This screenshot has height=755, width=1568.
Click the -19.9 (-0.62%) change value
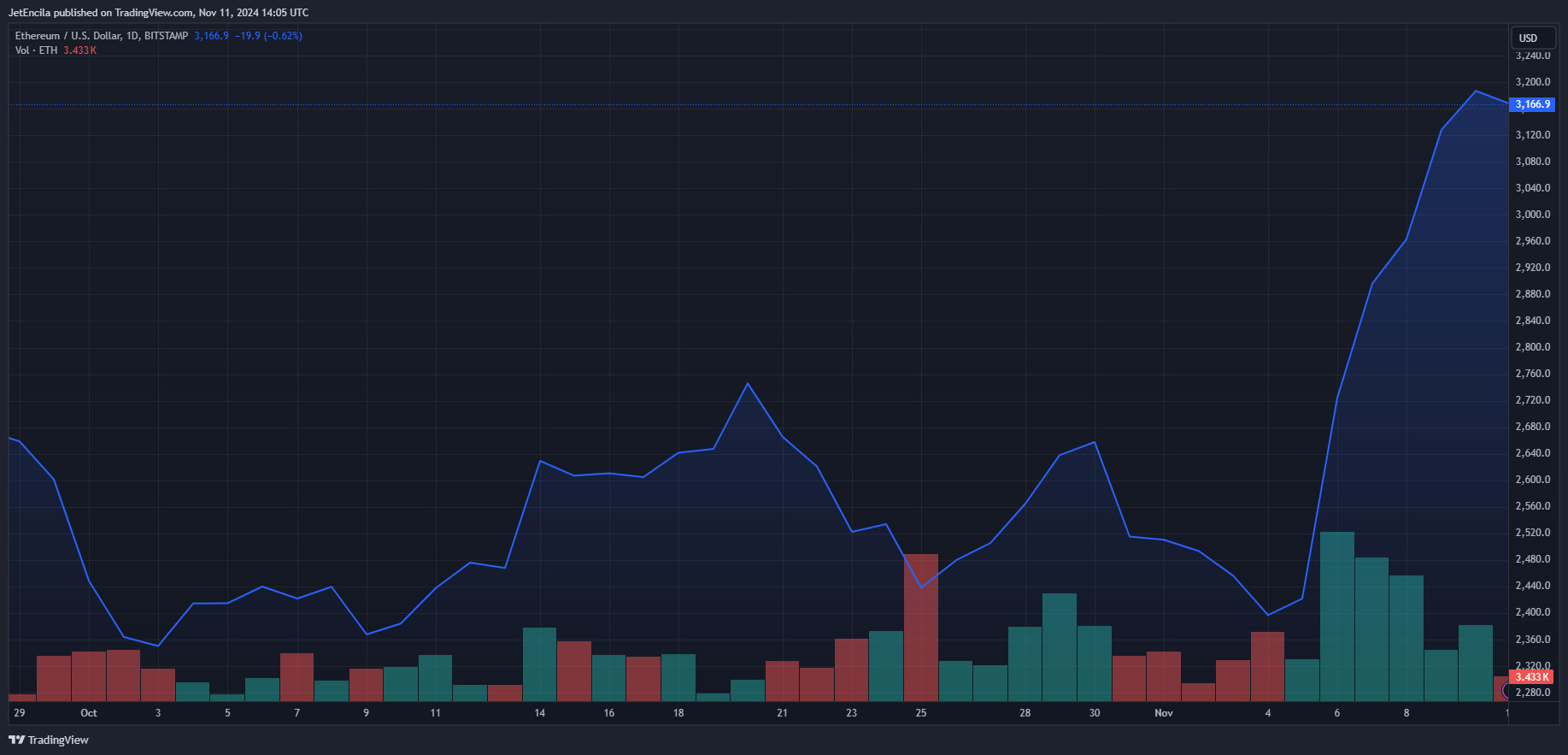268,36
